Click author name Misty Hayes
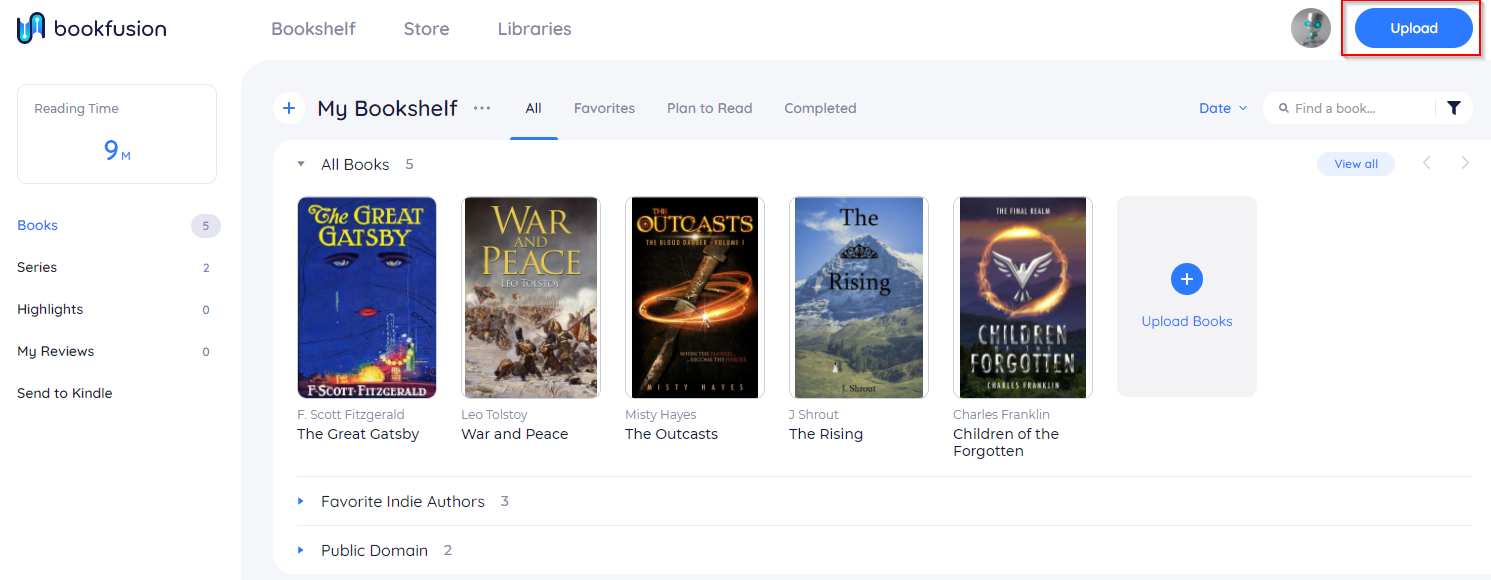Viewport: 1491px width, 580px height. pyautogui.click(x=661, y=414)
